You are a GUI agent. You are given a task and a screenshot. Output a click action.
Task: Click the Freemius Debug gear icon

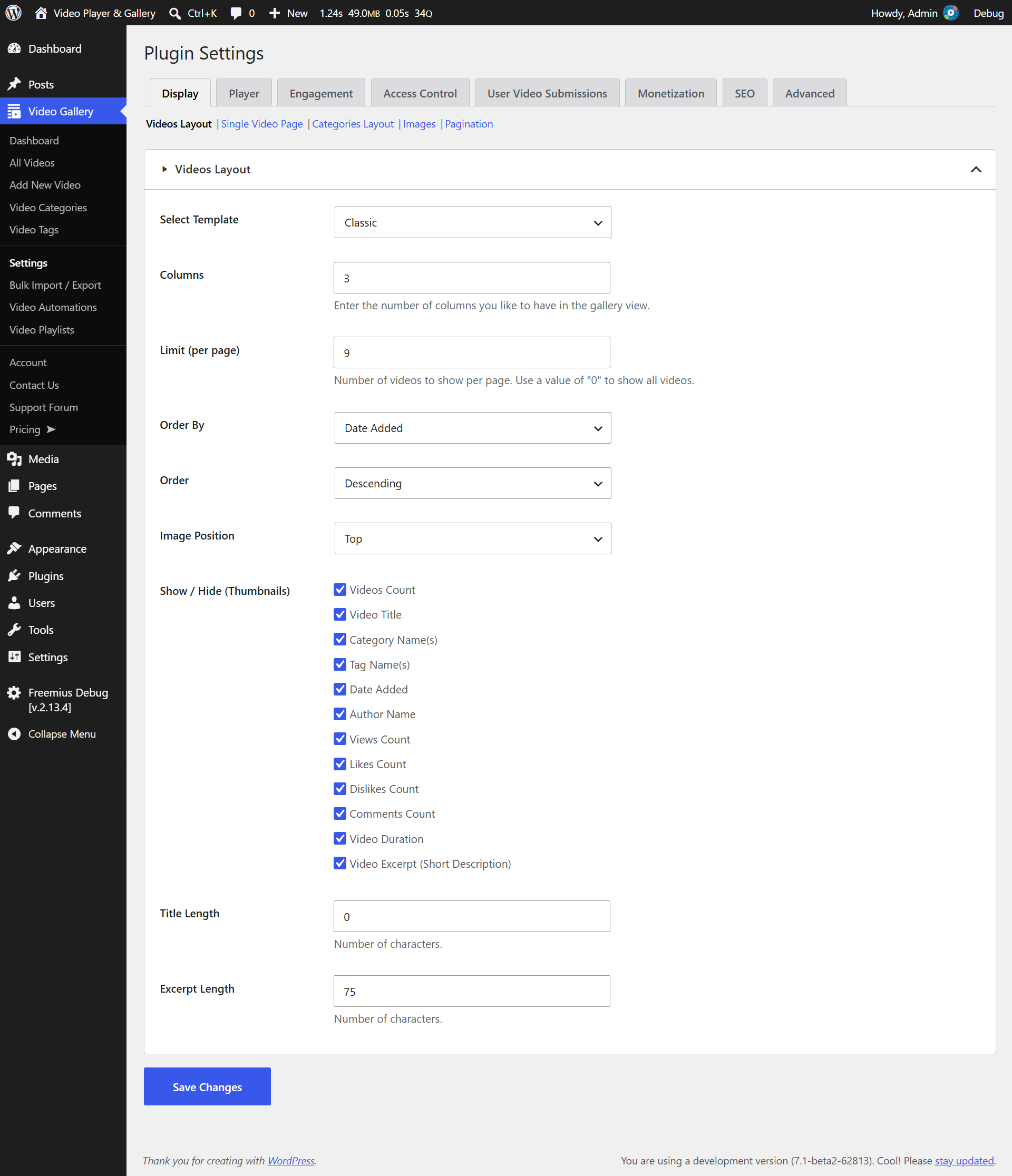(14, 692)
